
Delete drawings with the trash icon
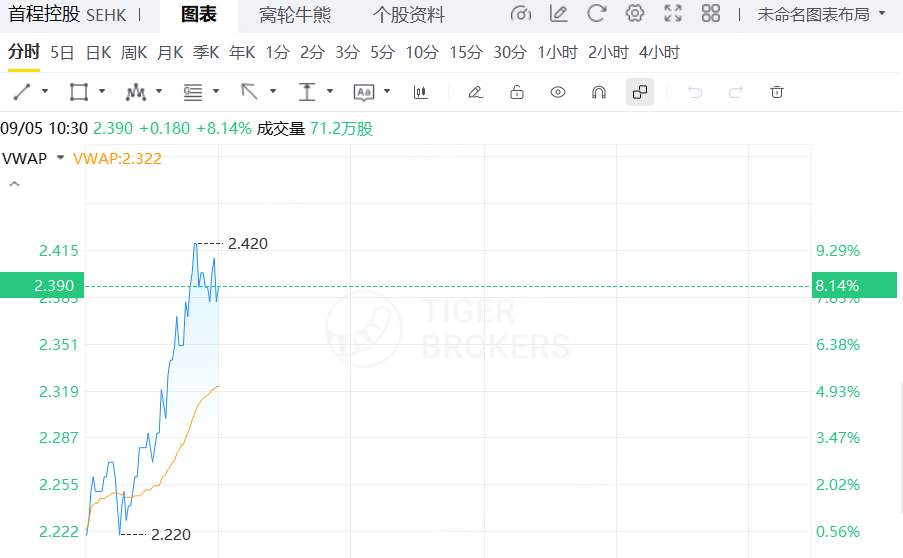[777, 92]
